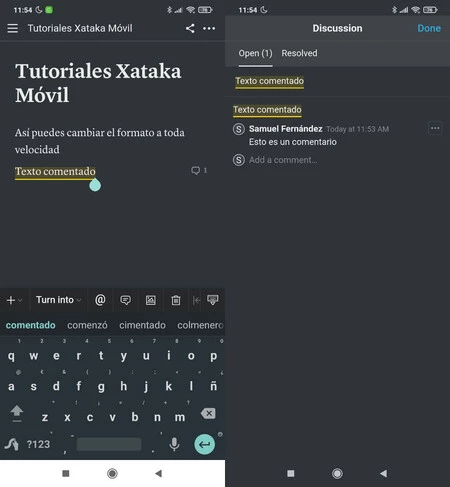This screenshot has width=450, height=487.
Task: Choose the suggestion "comenzó"
Action: (x=87, y=325)
